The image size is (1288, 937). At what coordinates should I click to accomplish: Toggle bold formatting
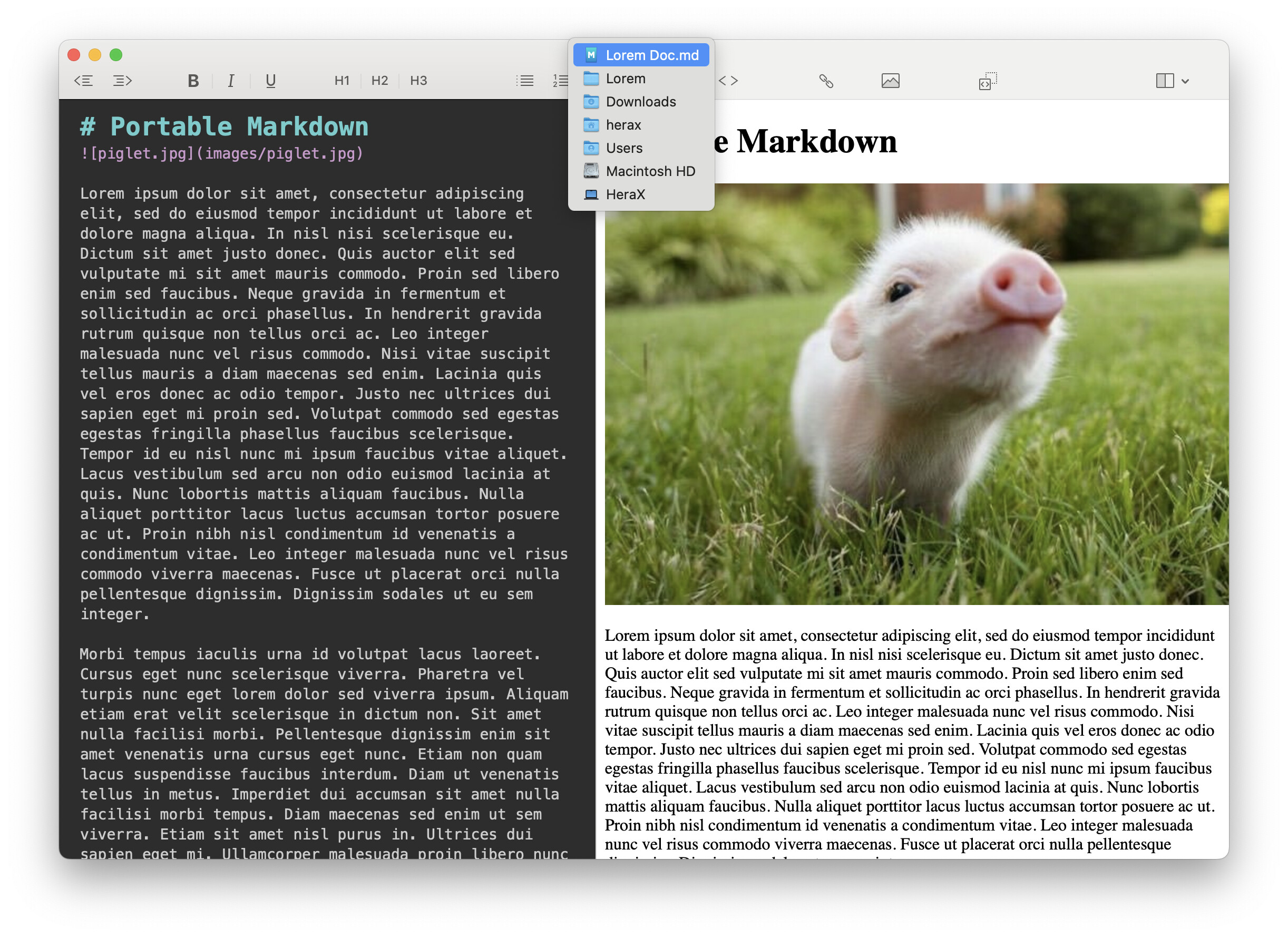pos(193,81)
